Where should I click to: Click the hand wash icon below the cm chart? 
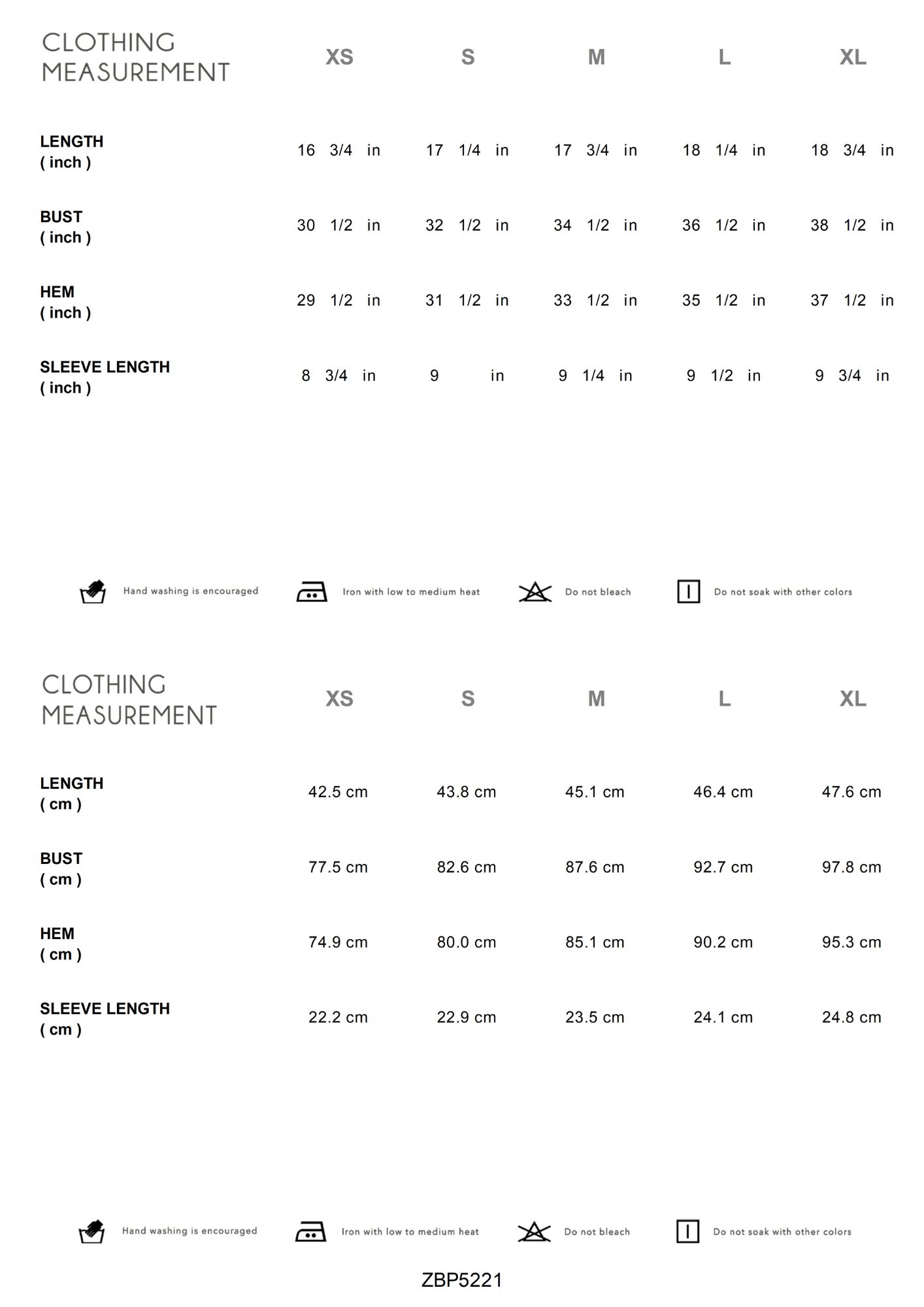tap(91, 1231)
